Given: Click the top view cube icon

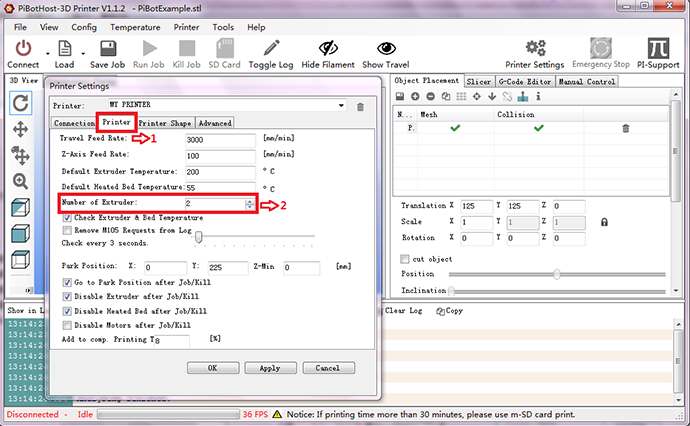Looking at the screenshot, I should (21, 259).
